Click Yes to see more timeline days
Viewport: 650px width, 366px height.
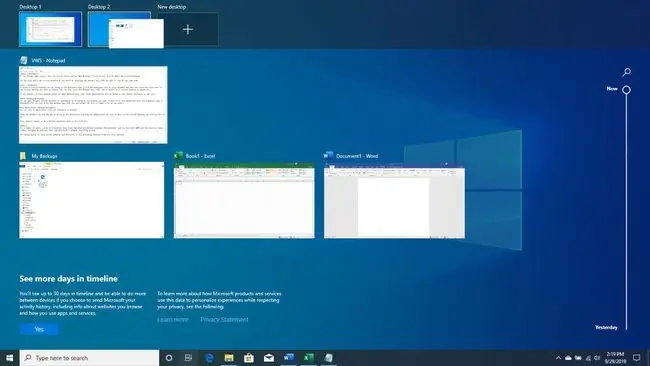pos(39,329)
